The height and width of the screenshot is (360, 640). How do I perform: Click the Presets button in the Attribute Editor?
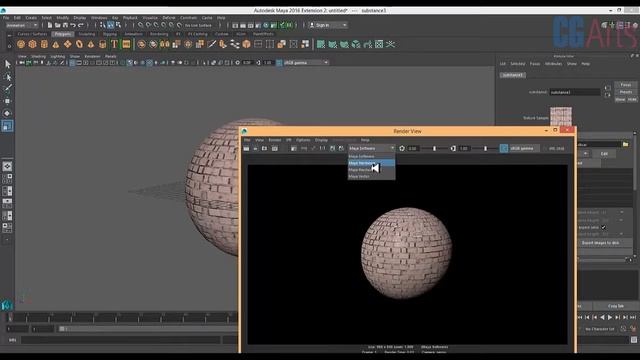626,92
